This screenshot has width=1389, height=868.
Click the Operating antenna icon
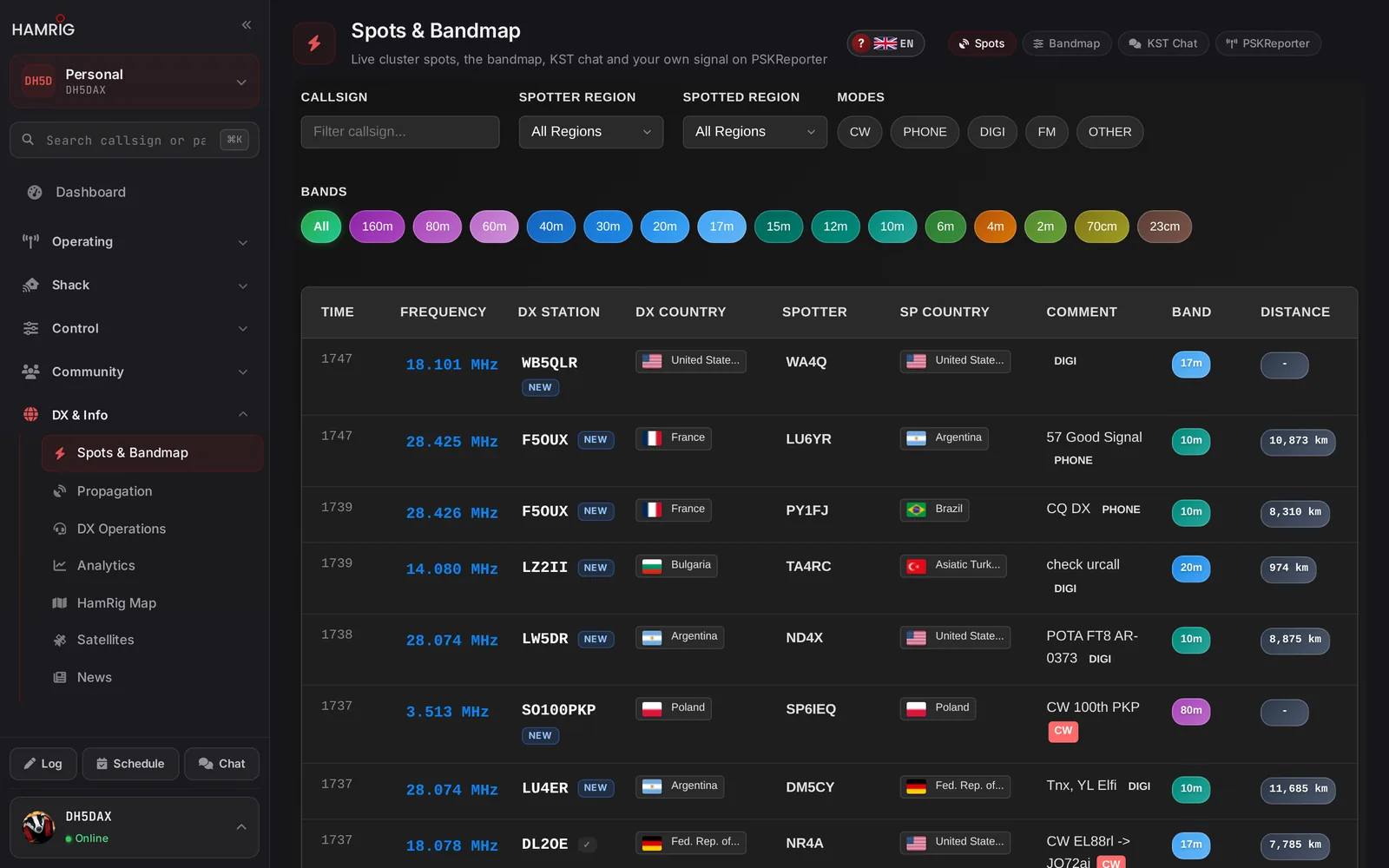(31, 241)
